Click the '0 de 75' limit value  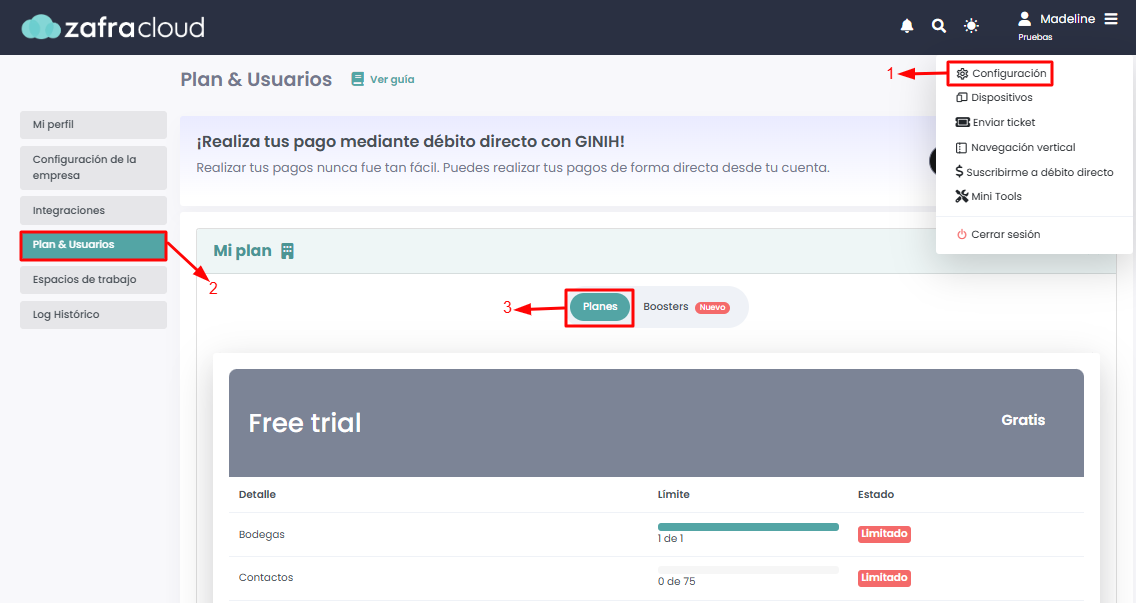point(677,581)
